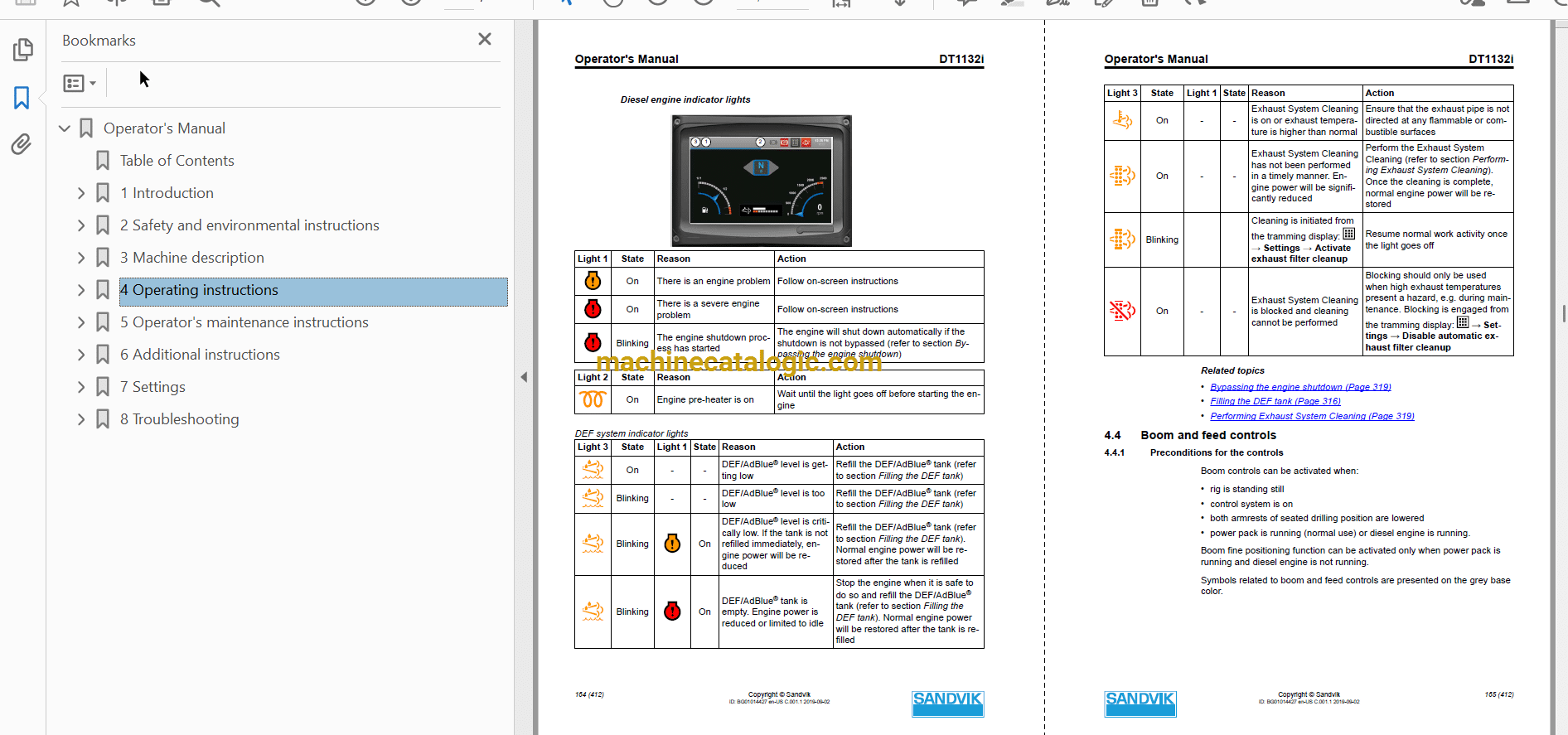
Task: Click the exhaust icon for higher temperature row
Action: pyautogui.click(x=1122, y=120)
